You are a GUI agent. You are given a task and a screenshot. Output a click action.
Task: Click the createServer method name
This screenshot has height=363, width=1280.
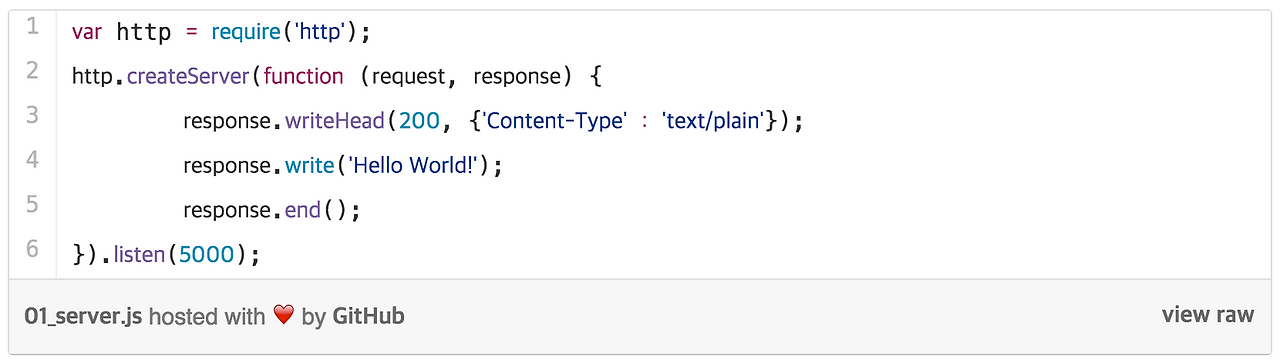click(x=188, y=77)
